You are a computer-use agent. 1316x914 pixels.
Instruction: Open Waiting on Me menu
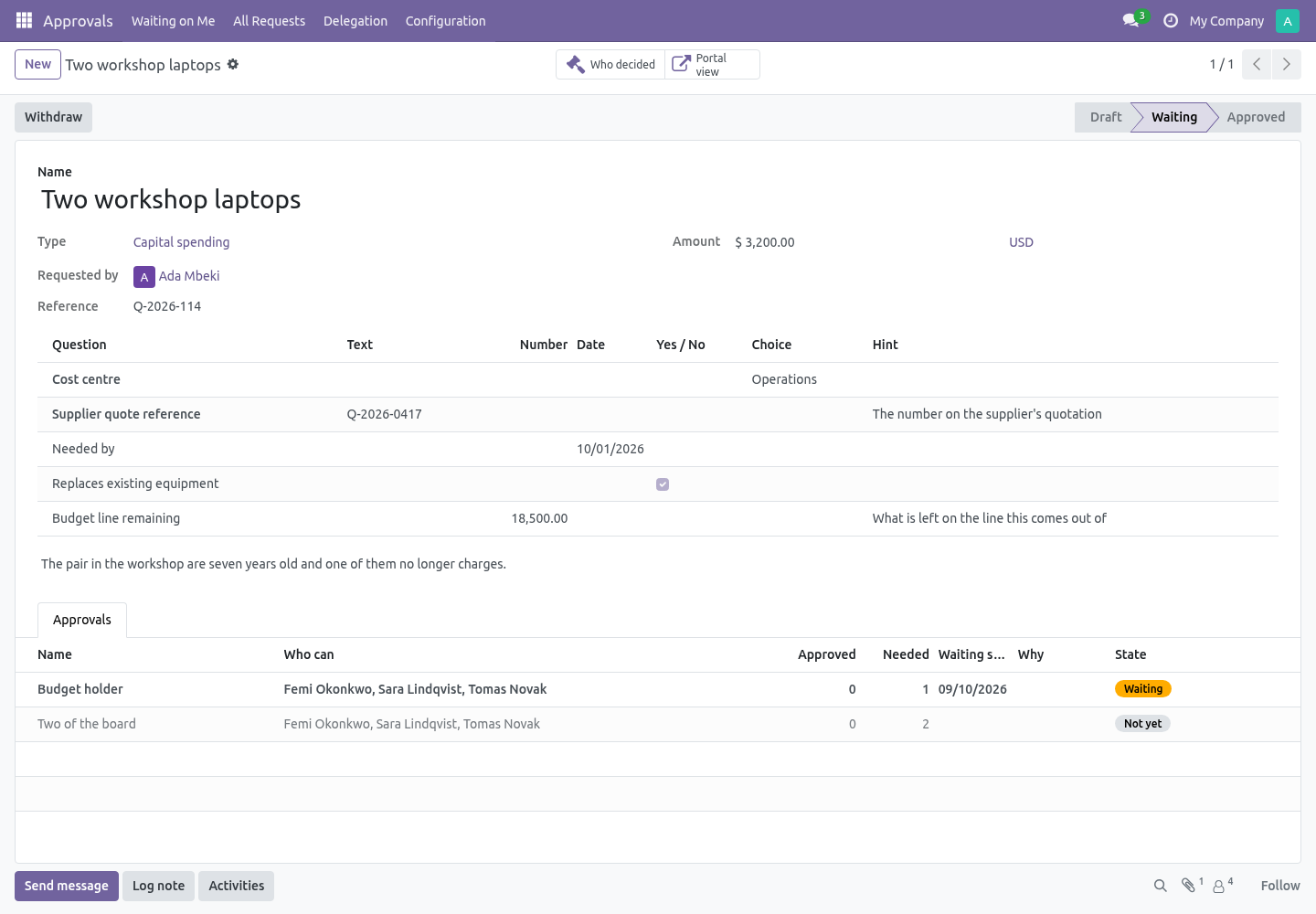pyautogui.click(x=174, y=21)
